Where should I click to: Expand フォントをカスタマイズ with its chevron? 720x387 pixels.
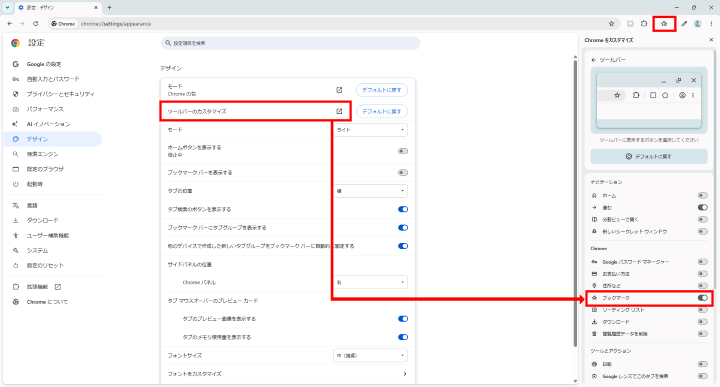(405, 374)
